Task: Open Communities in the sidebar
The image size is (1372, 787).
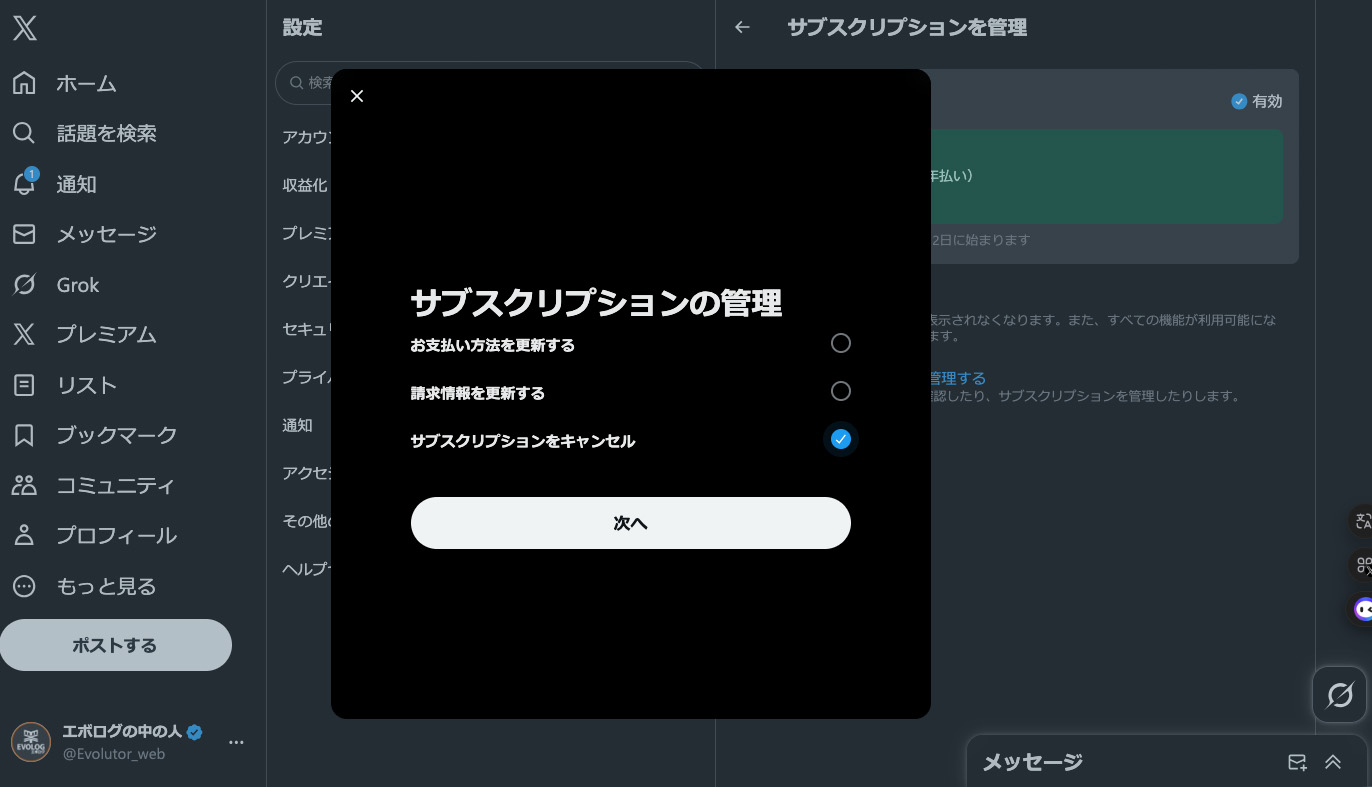Action: (116, 485)
